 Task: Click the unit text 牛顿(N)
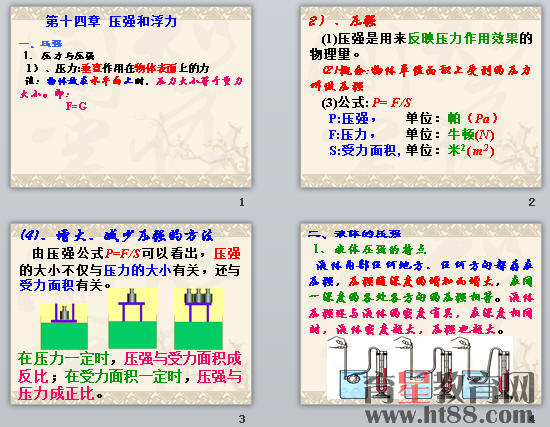point(471,134)
